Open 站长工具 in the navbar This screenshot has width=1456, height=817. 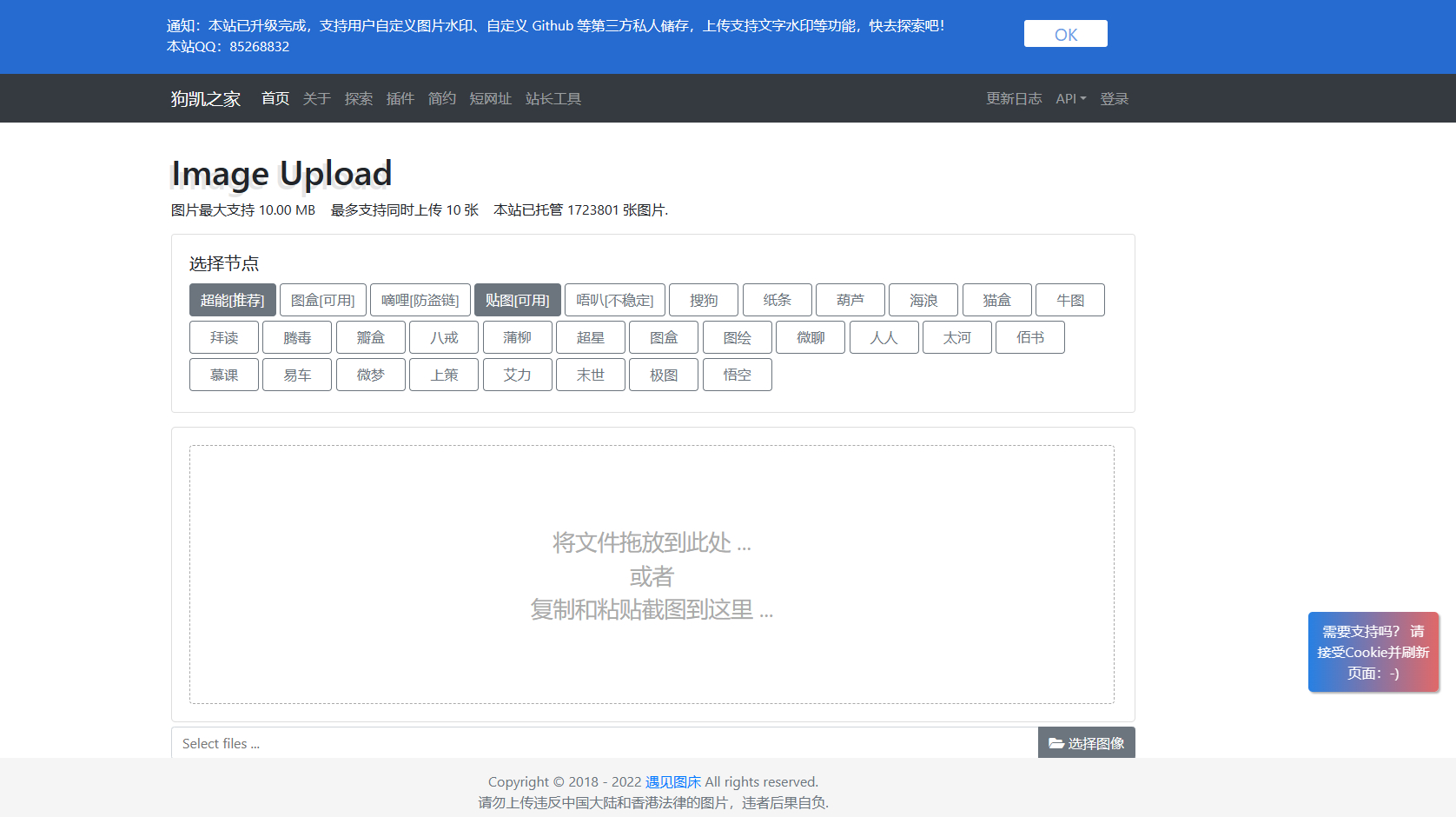coord(553,99)
